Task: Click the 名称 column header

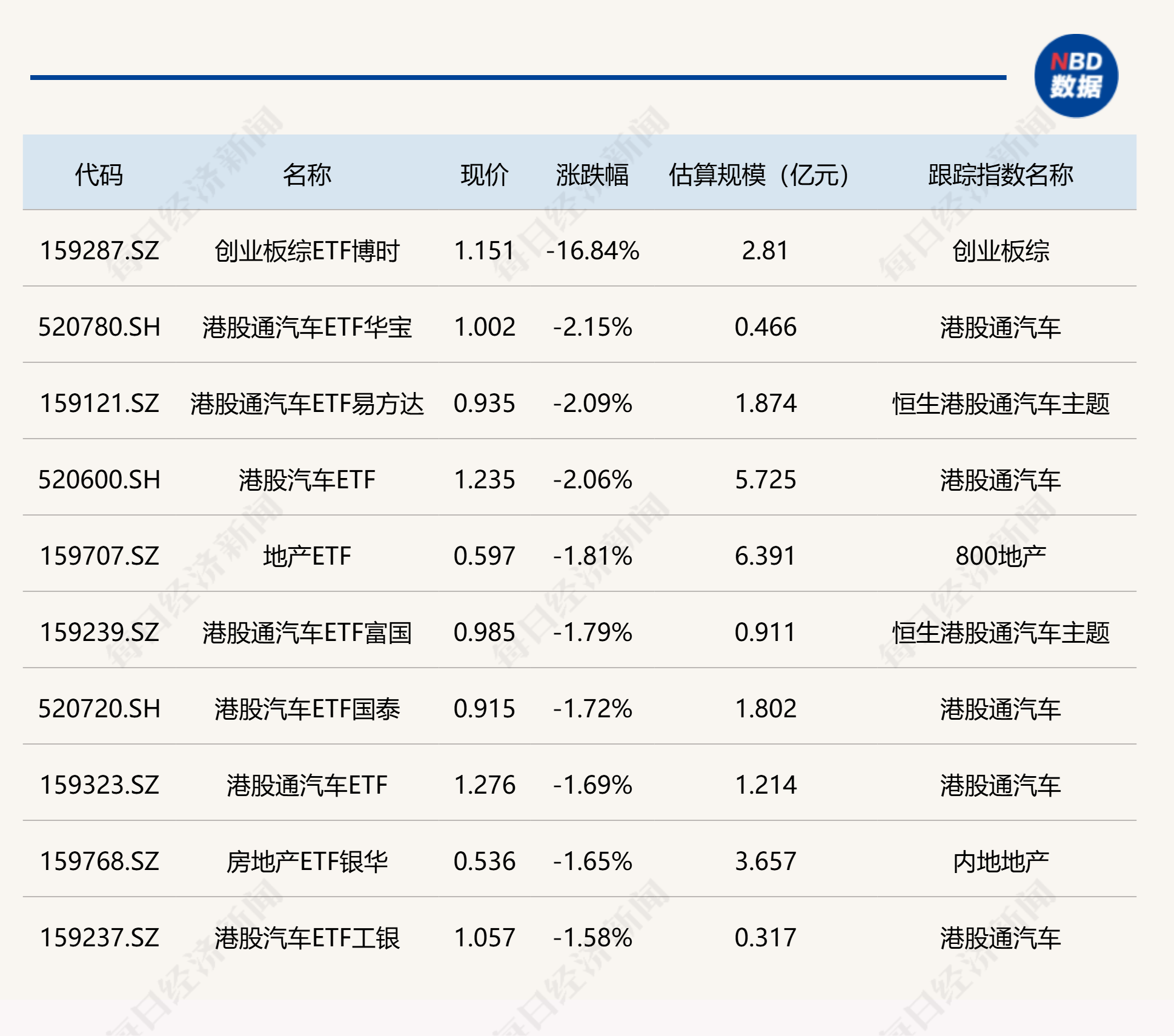Action: coord(307,174)
